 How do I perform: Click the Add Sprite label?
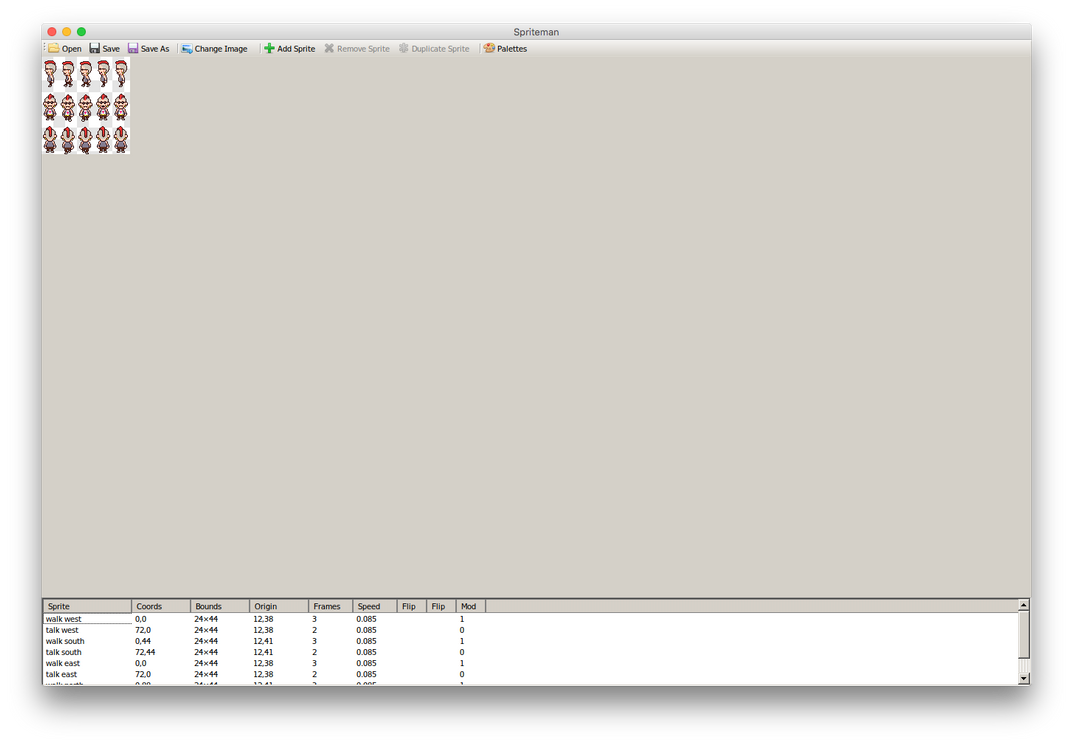click(x=296, y=49)
